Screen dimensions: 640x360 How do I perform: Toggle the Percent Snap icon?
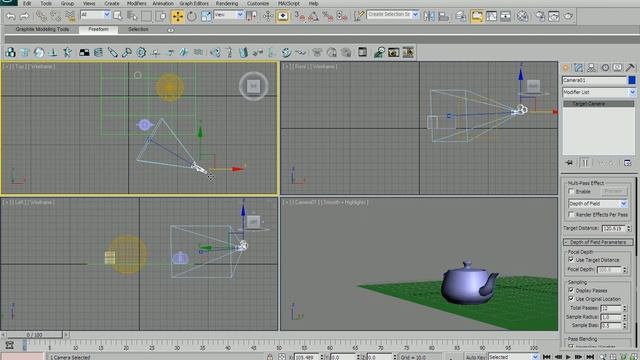coord(327,16)
